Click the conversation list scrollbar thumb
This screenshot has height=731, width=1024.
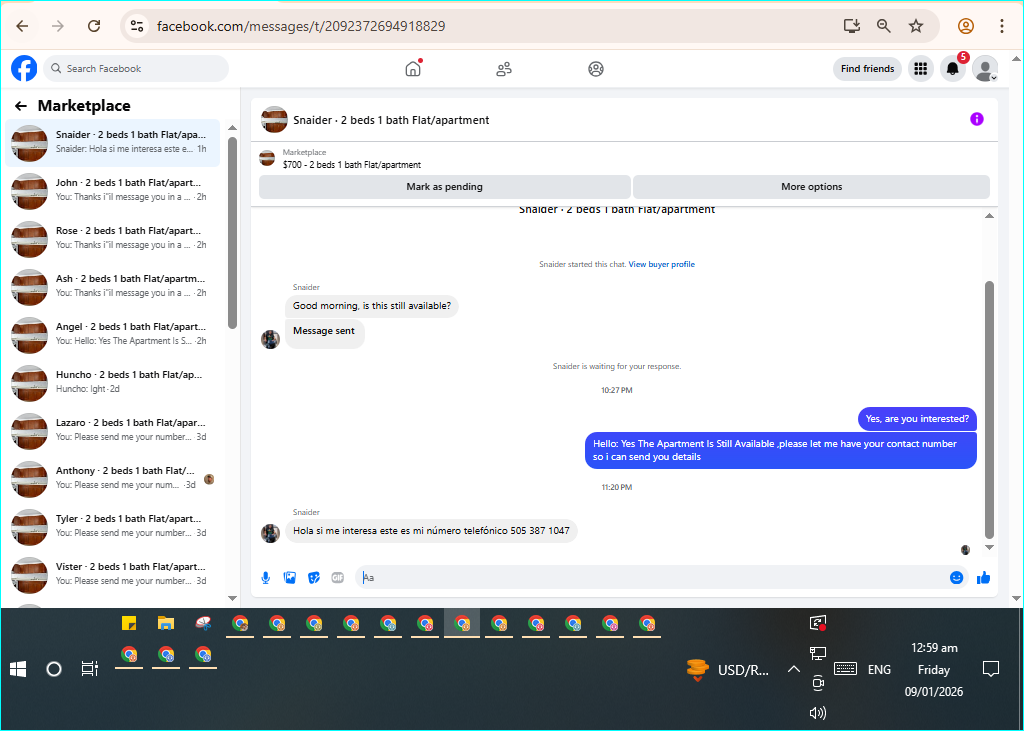(x=232, y=233)
